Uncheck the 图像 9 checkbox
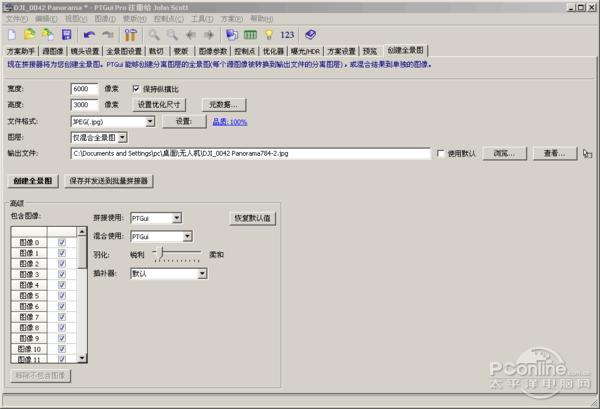This screenshot has width=600, height=409. click(62, 339)
